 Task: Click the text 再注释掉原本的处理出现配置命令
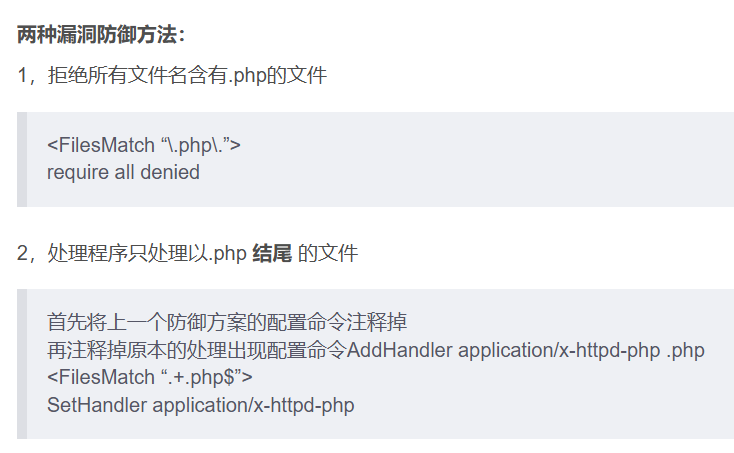click(197, 350)
